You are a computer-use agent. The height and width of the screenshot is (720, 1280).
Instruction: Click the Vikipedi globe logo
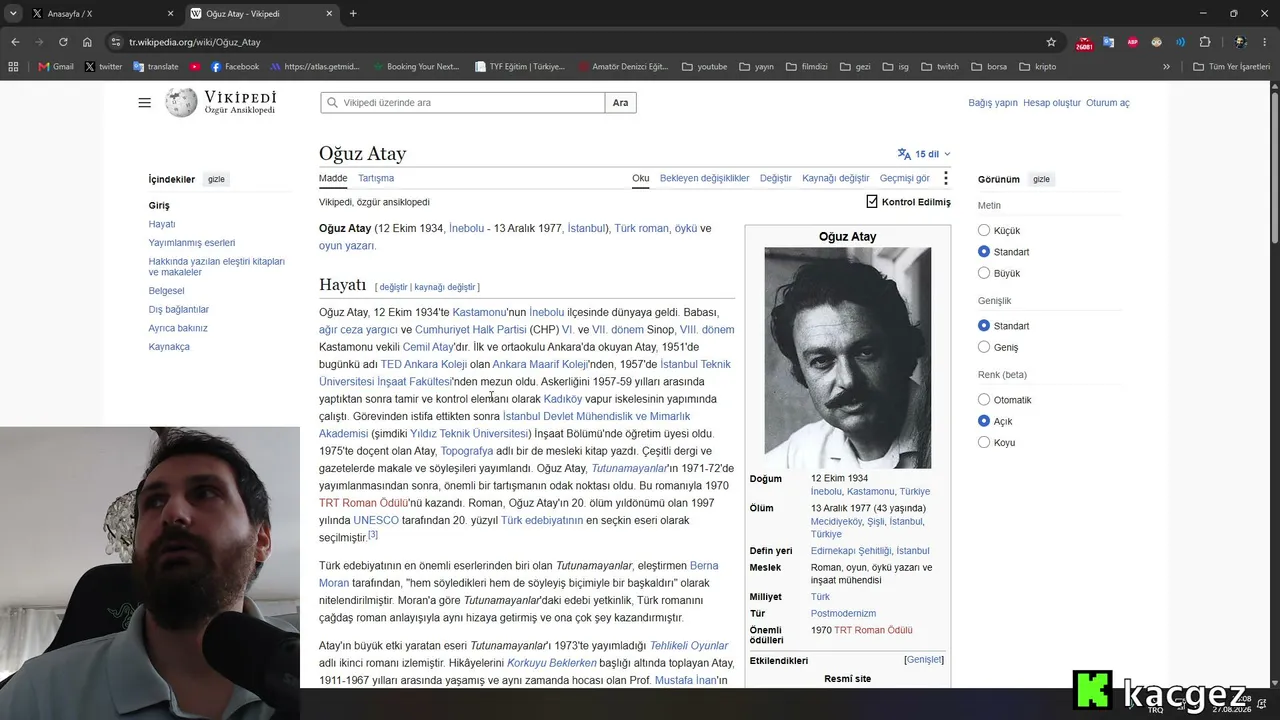pyautogui.click(x=181, y=102)
